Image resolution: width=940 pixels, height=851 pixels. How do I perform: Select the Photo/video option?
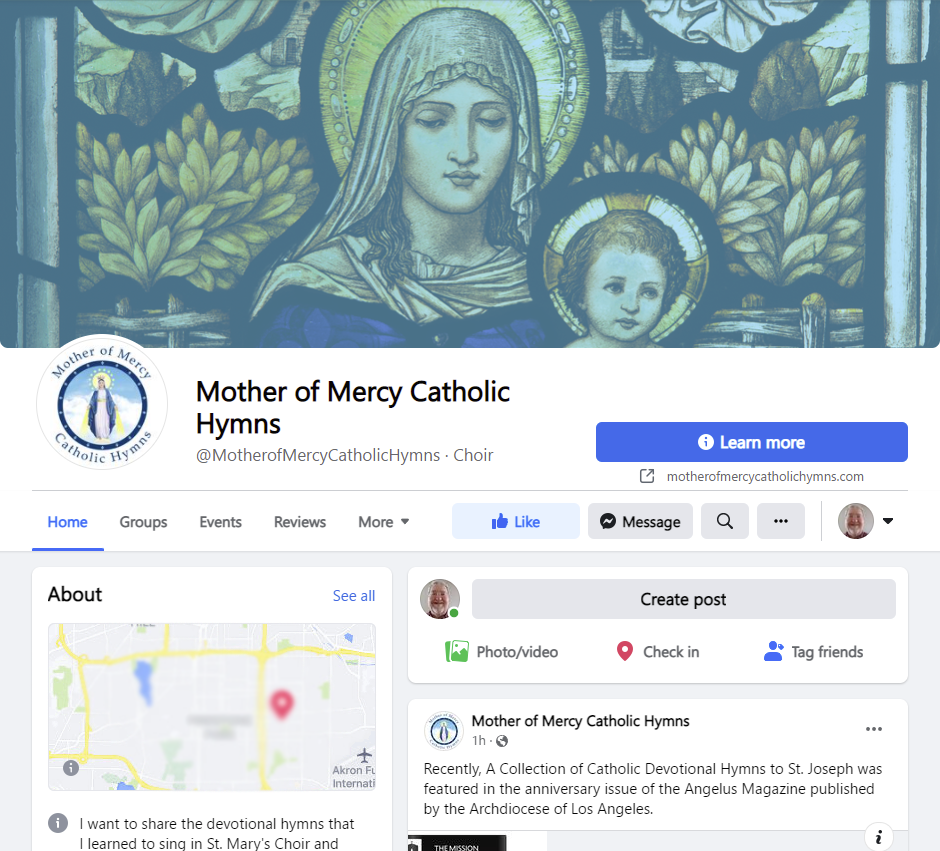[501, 651]
